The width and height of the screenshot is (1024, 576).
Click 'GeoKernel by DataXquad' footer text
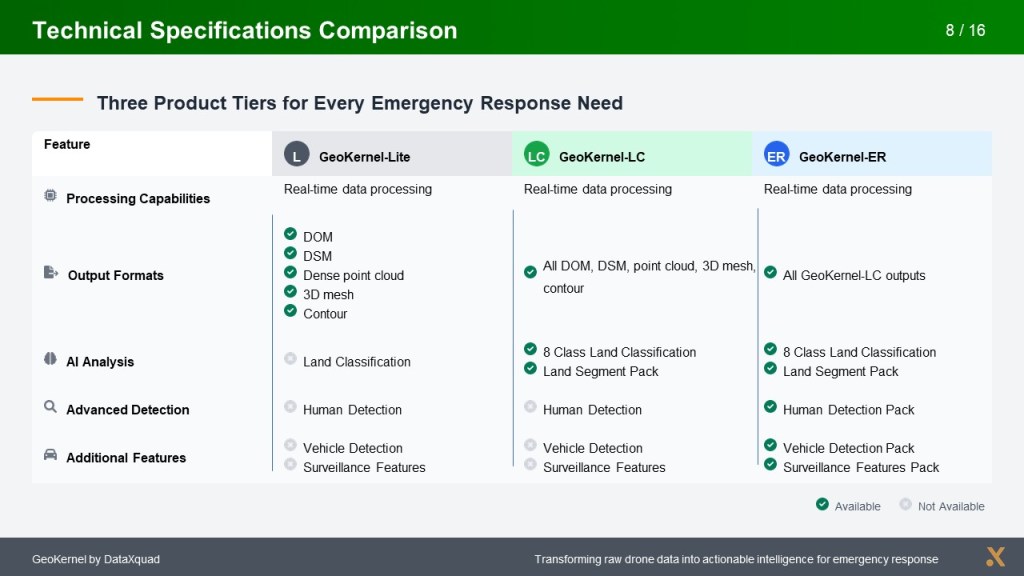pos(96,559)
